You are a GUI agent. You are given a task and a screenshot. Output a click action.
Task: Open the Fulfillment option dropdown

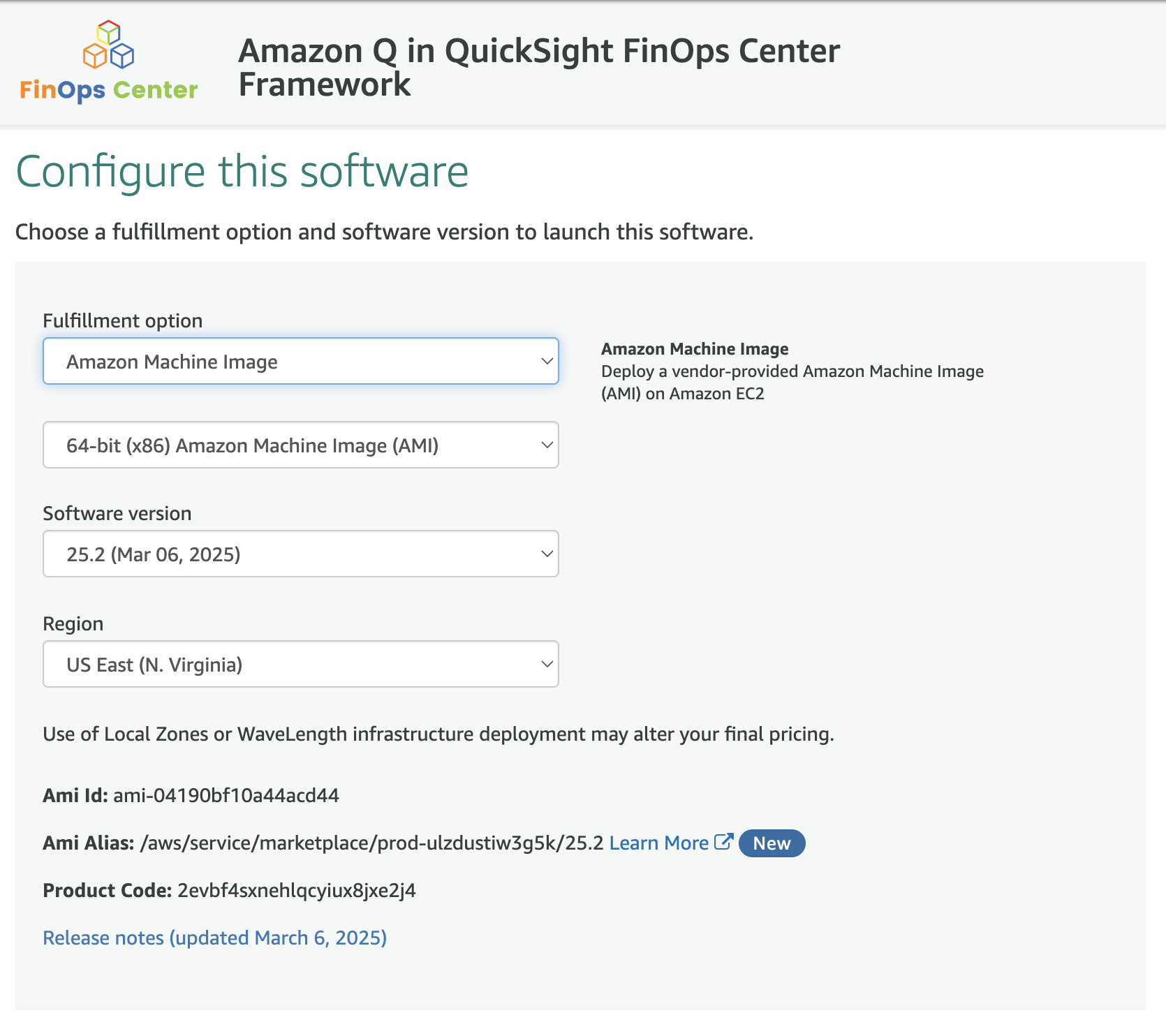[301, 362]
